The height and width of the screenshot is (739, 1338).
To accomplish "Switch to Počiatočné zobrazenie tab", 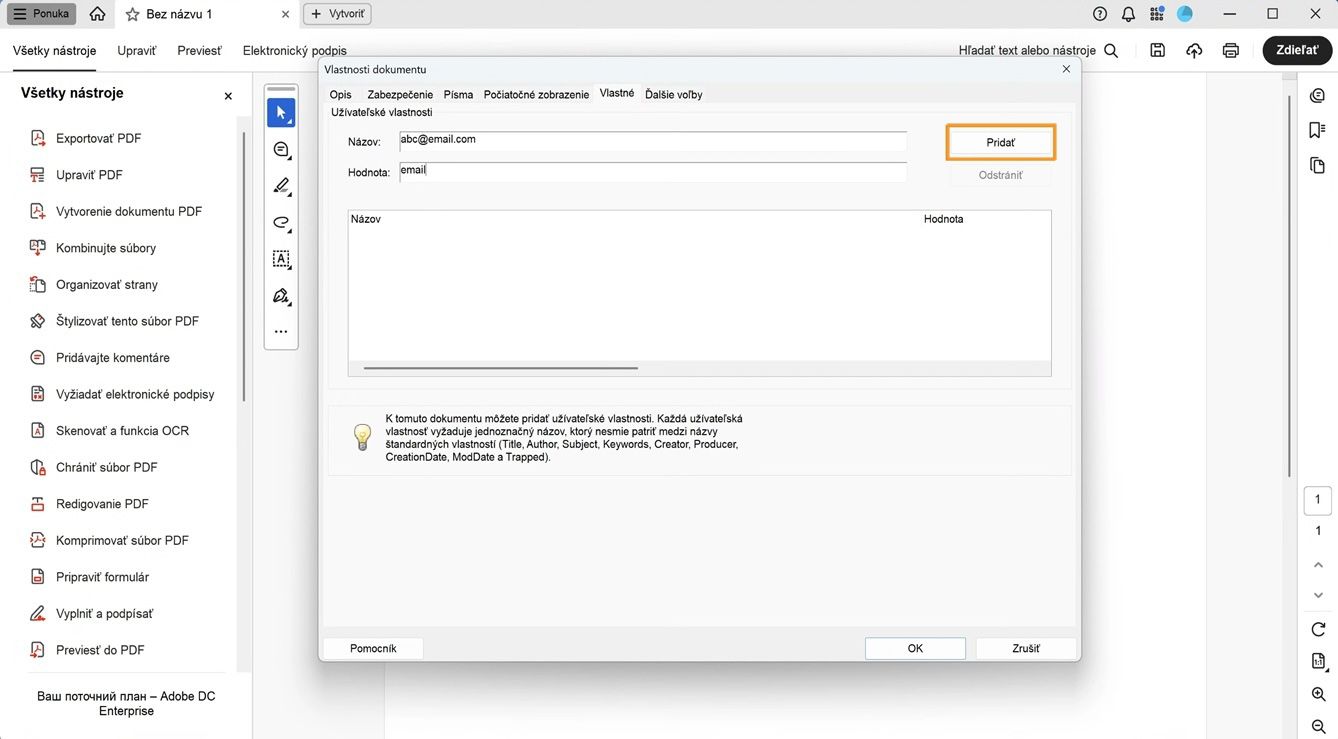I will click(x=536, y=95).
